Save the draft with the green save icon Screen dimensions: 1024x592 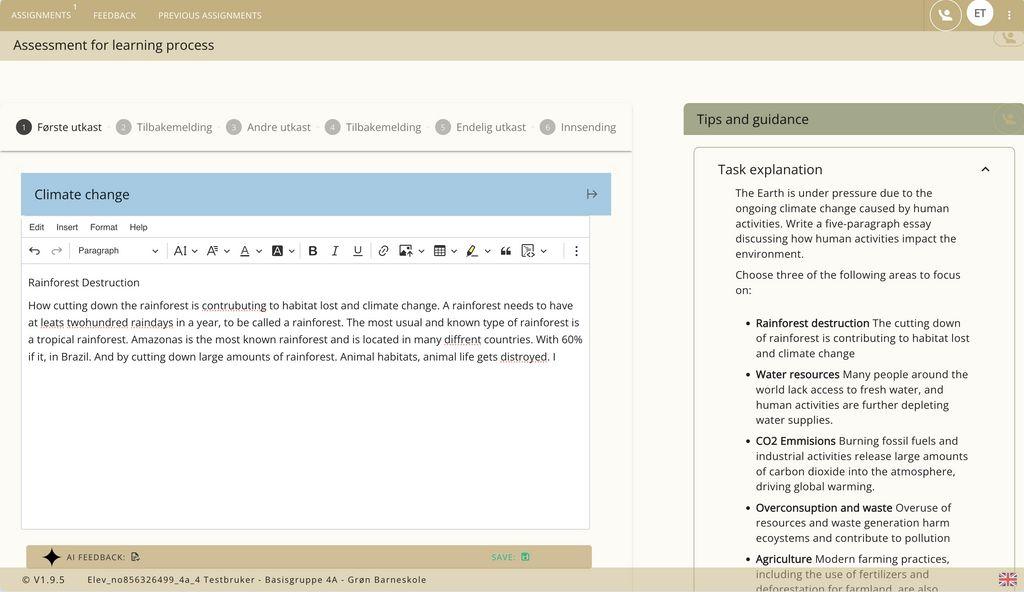525,557
